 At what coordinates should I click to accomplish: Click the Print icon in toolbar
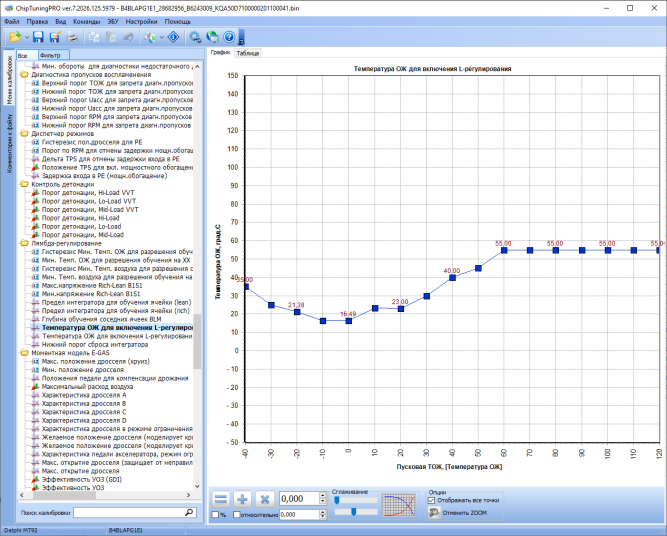pyautogui.click(x=72, y=37)
